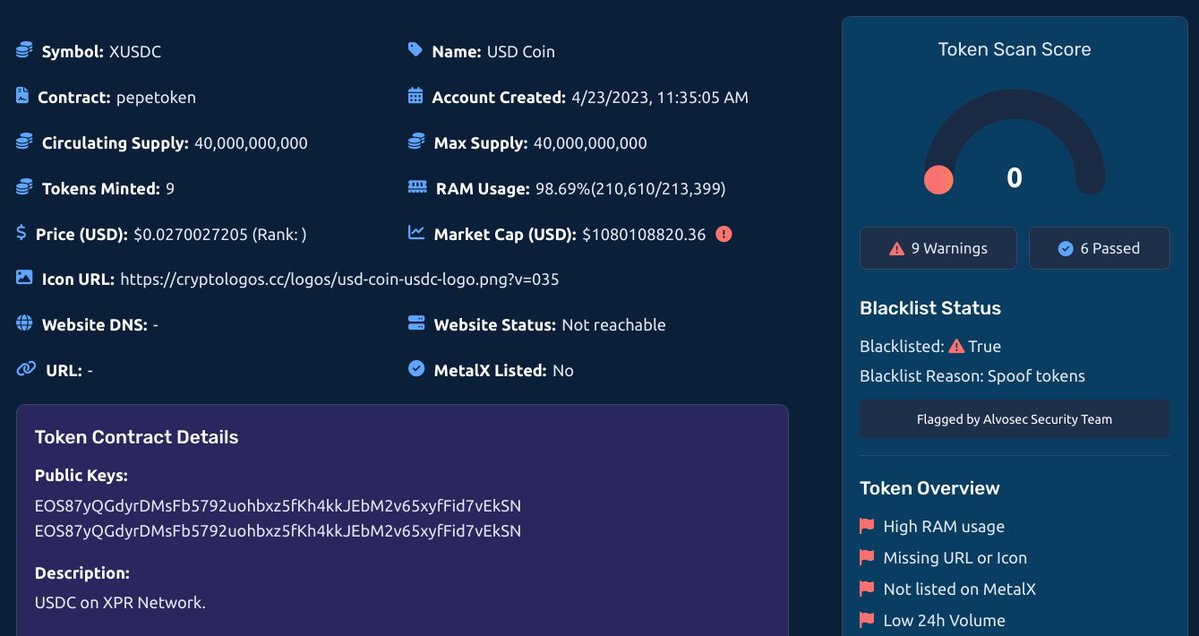The image size is (1199, 636).
Task: Click the dollar icon beside Price (USD)
Action: [x=21, y=232]
